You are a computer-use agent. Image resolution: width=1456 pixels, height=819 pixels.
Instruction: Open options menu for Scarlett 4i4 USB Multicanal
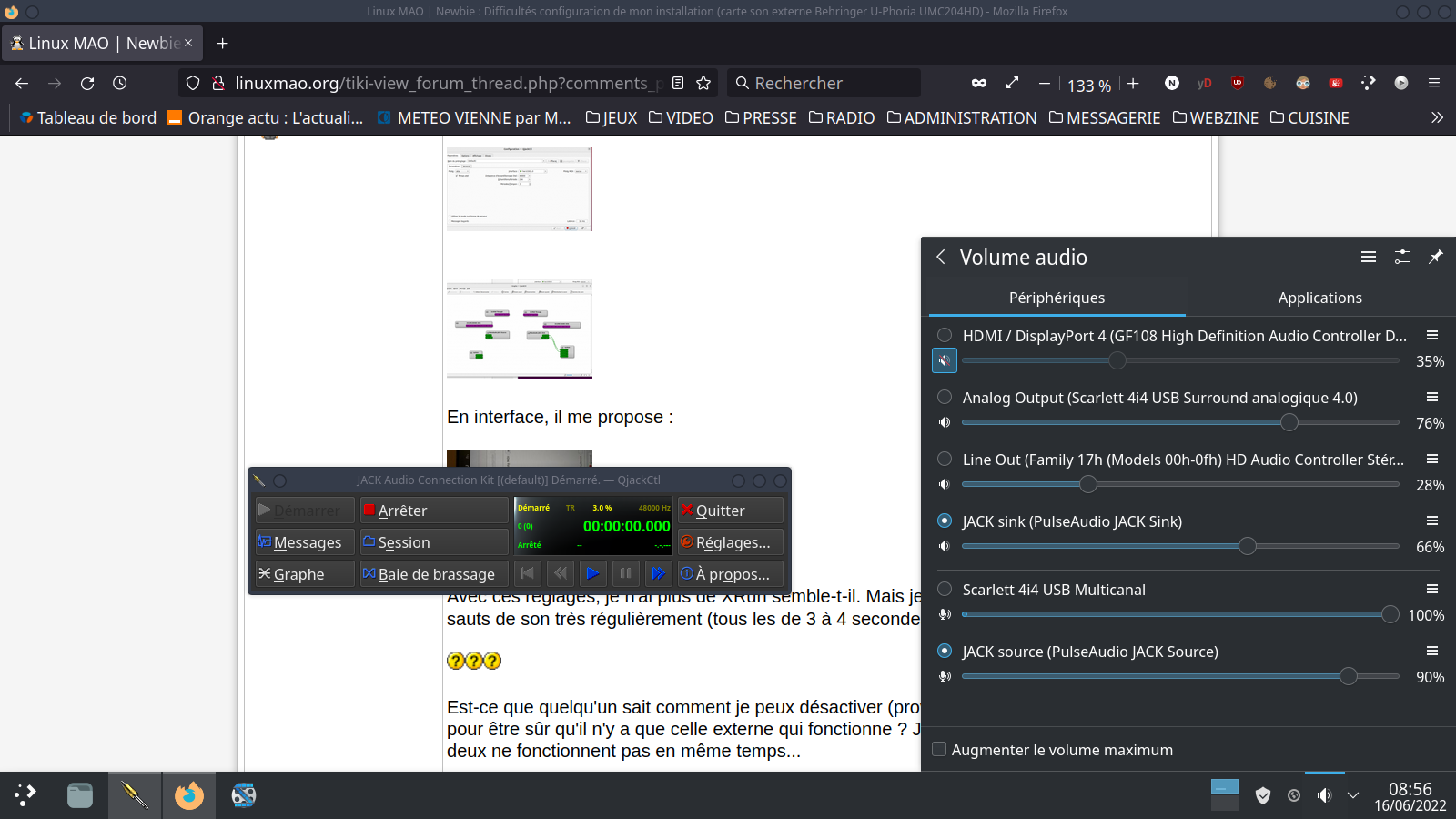point(1432,589)
